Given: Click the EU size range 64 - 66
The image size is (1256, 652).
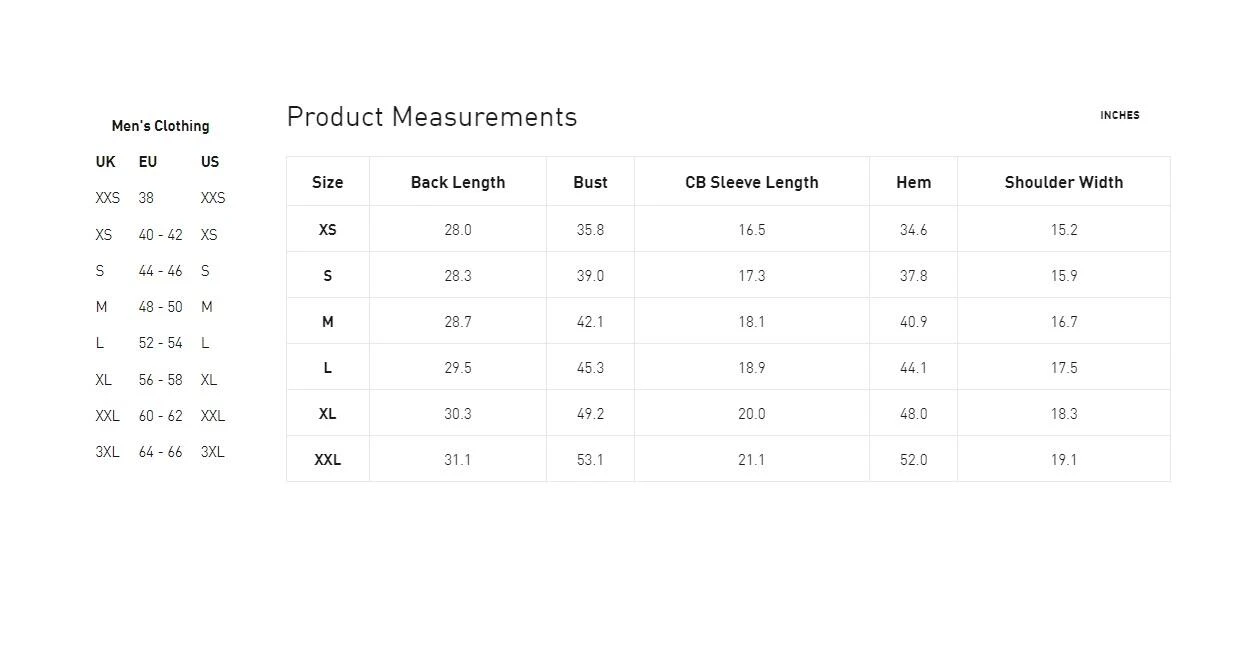Looking at the screenshot, I should 160,452.
